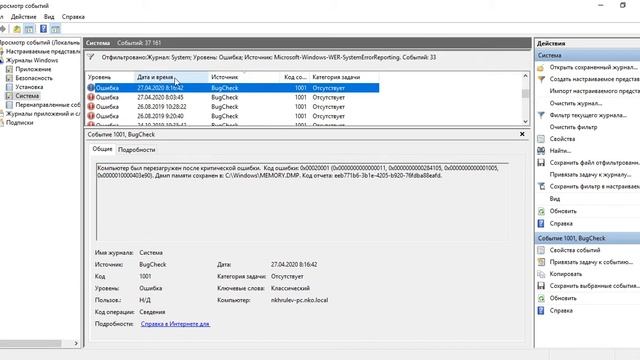Click Фильтр текущего журнала action

(588, 116)
